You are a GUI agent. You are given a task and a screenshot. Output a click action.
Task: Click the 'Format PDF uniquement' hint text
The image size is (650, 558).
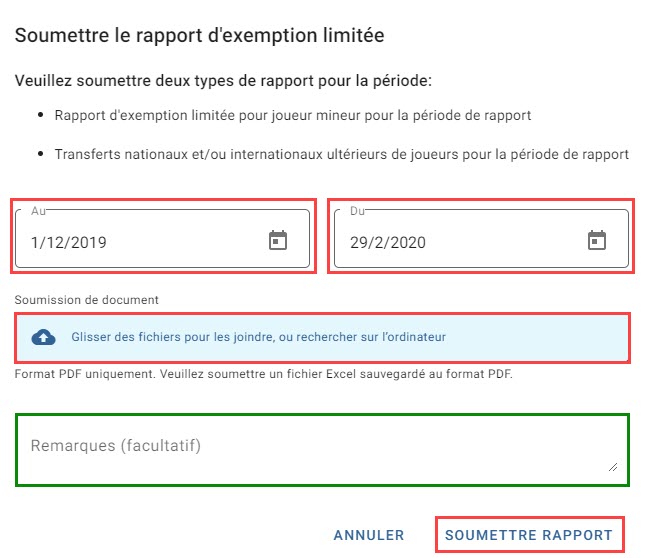click(263, 374)
